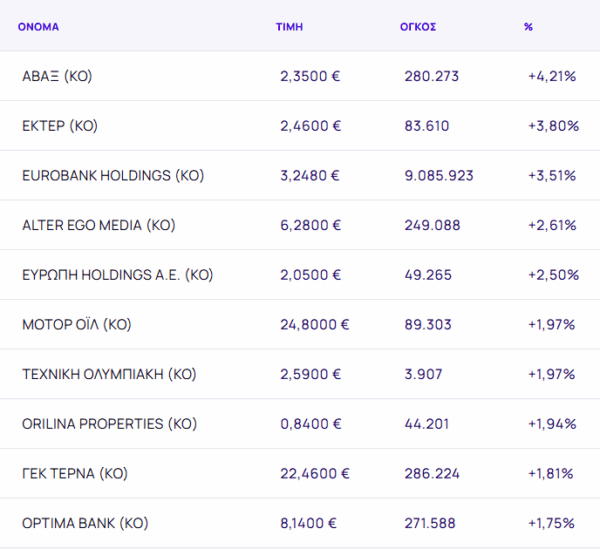Image resolution: width=600 pixels, height=549 pixels.
Task: Select the volume value 280.273
Action: (432, 76)
